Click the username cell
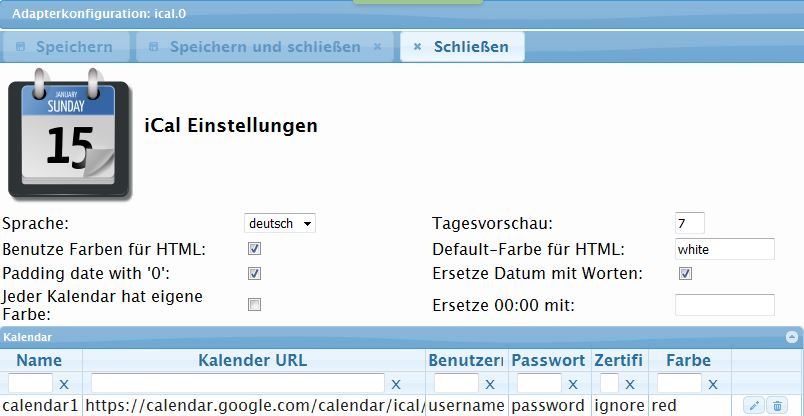 coord(467,406)
